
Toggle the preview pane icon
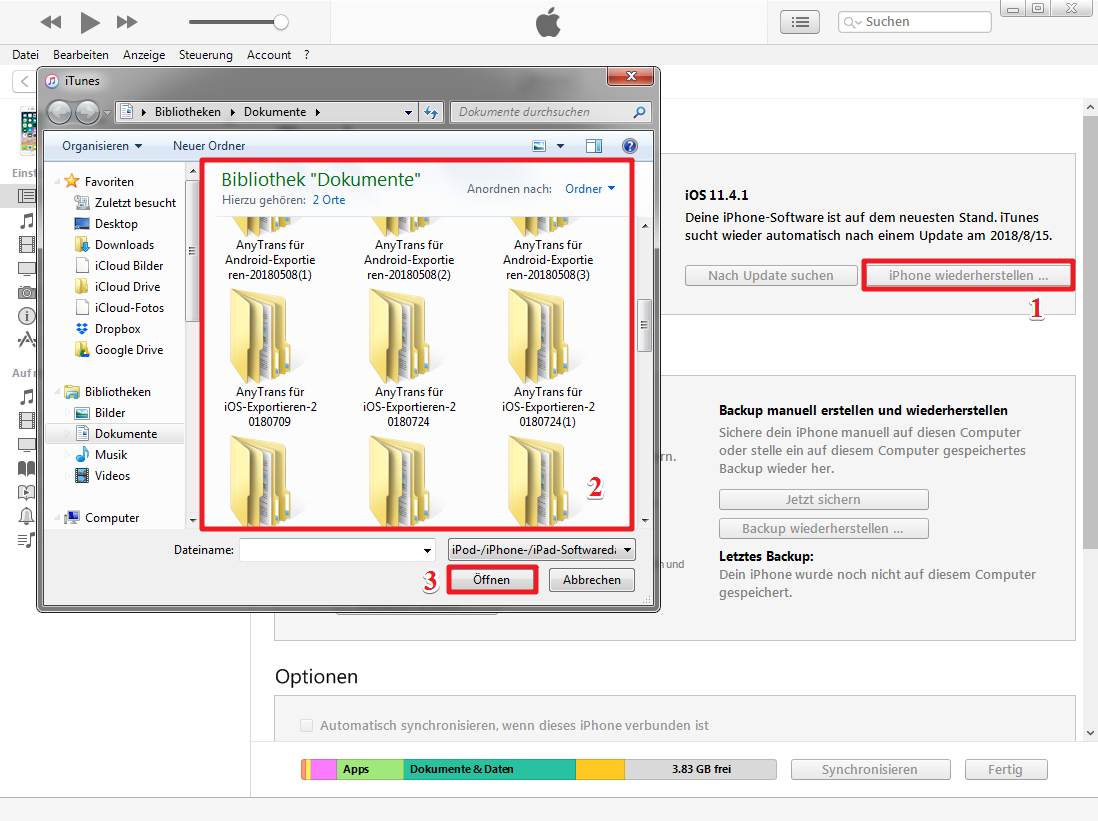pyautogui.click(x=594, y=146)
